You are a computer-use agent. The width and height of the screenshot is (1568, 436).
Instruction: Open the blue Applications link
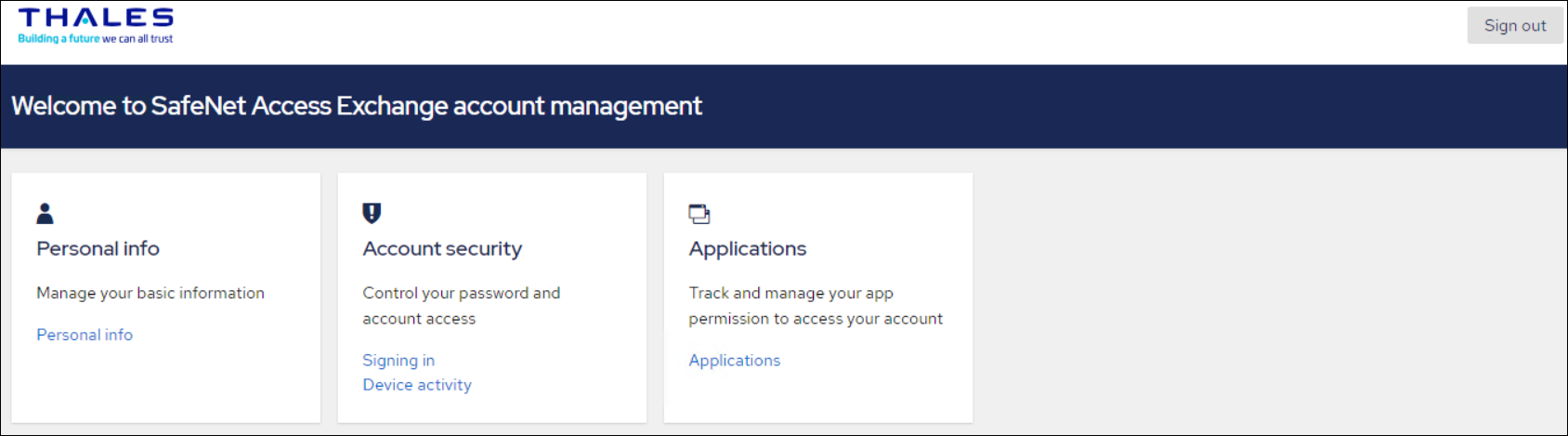click(x=734, y=361)
